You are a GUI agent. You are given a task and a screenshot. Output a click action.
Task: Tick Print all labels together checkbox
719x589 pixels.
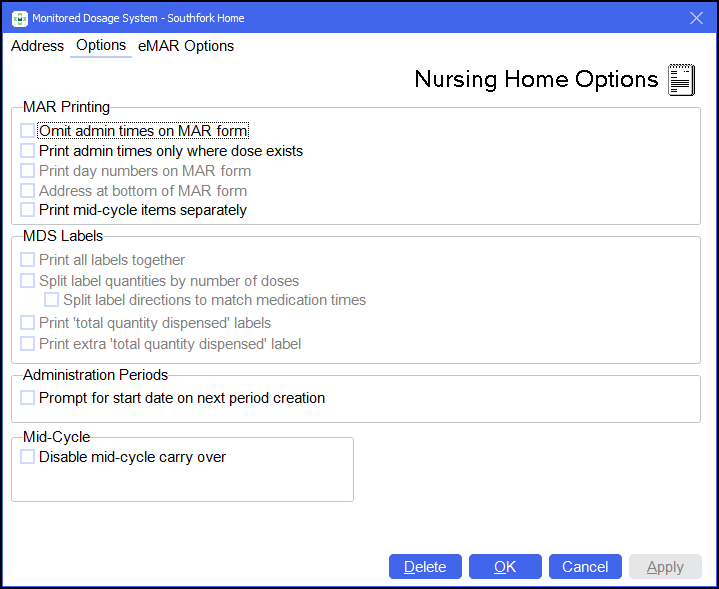pos(27,260)
